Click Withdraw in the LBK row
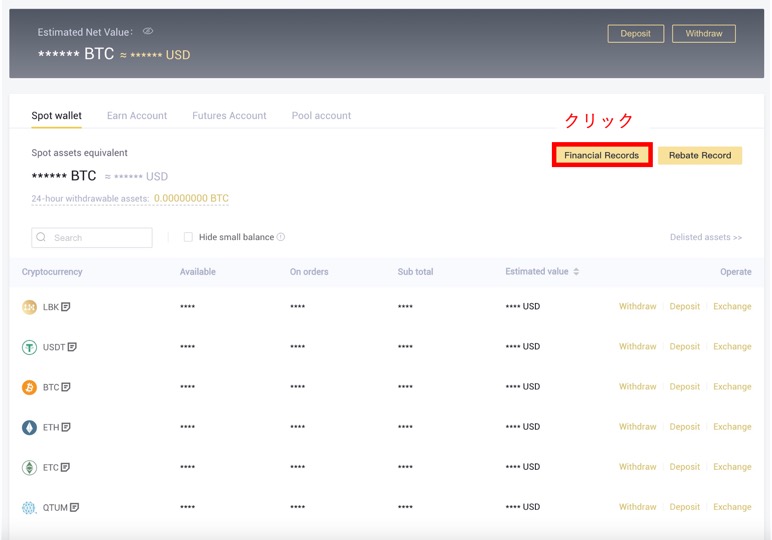Viewport: 772px width, 540px height. pos(638,306)
